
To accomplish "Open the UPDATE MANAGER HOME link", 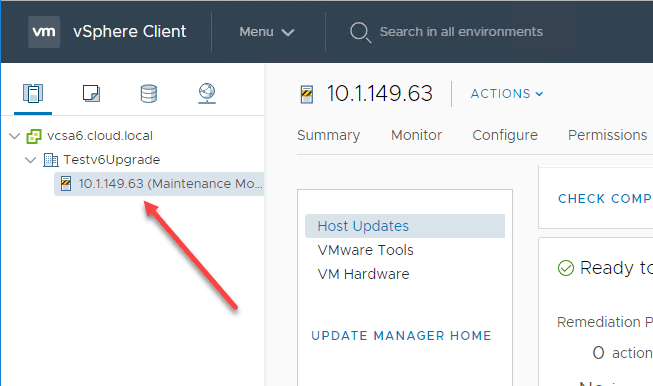I will click(x=401, y=336).
